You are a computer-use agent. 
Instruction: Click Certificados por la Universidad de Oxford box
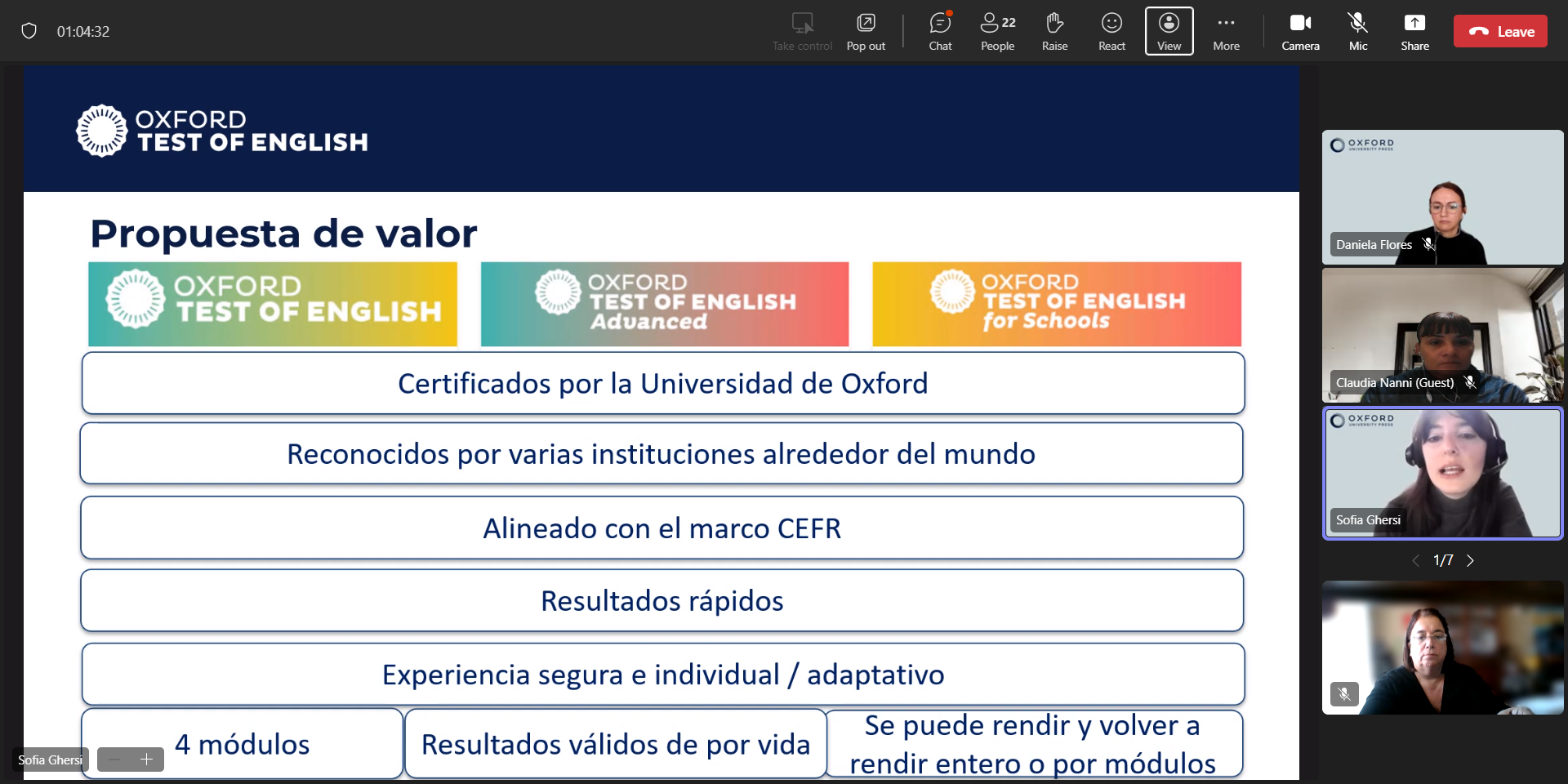point(663,383)
